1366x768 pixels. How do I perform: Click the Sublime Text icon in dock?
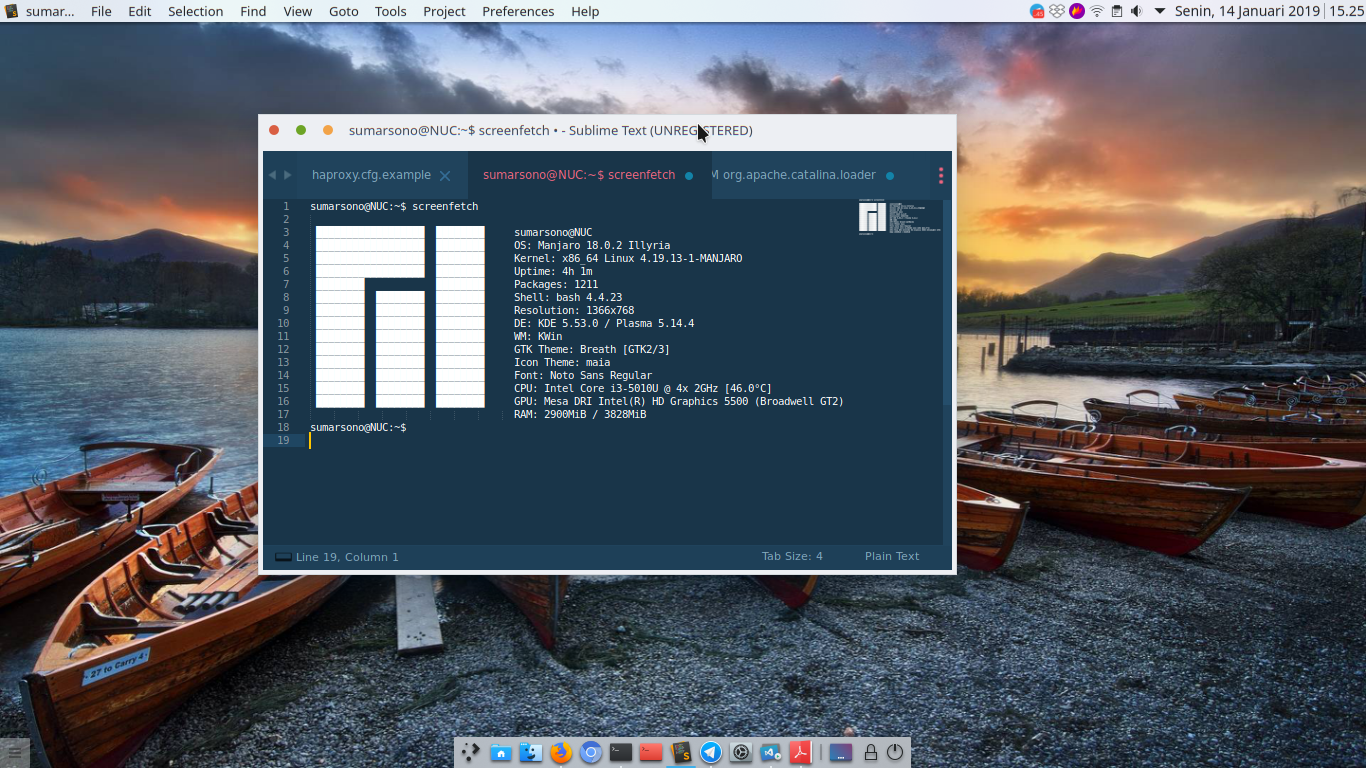pyautogui.click(x=681, y=752)
